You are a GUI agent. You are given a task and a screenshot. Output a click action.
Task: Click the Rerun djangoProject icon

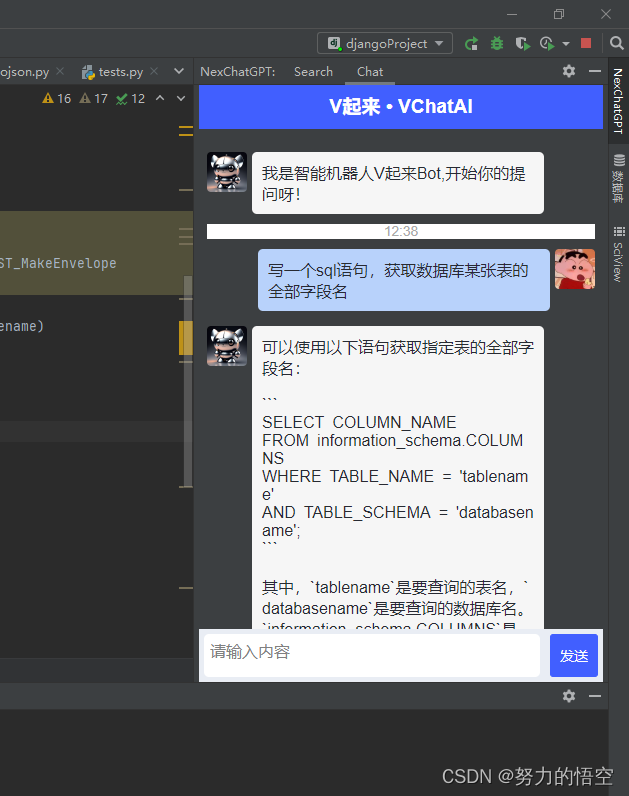click(x=472, y=44)
